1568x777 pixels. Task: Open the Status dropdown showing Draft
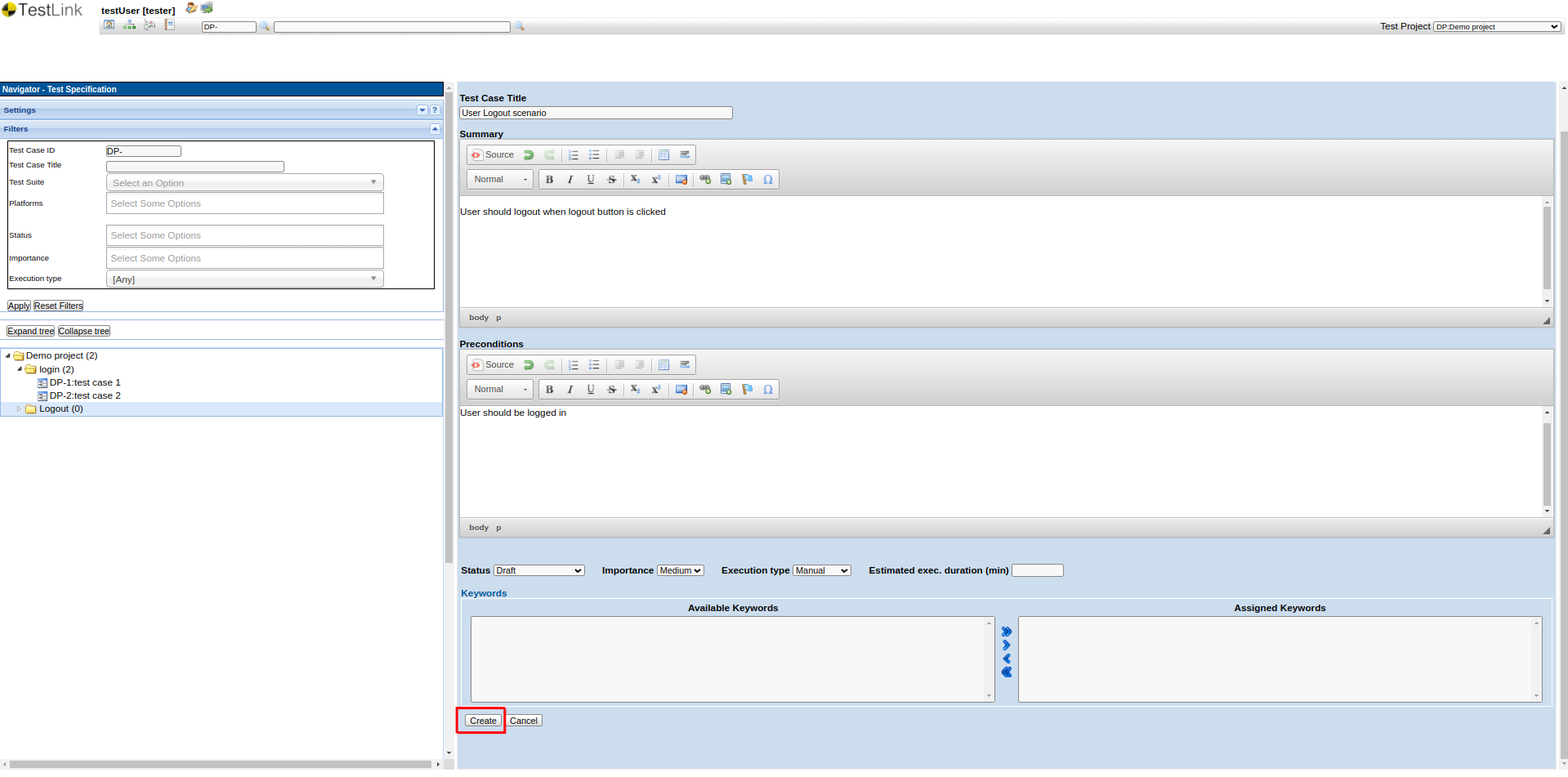click(538, 571)
